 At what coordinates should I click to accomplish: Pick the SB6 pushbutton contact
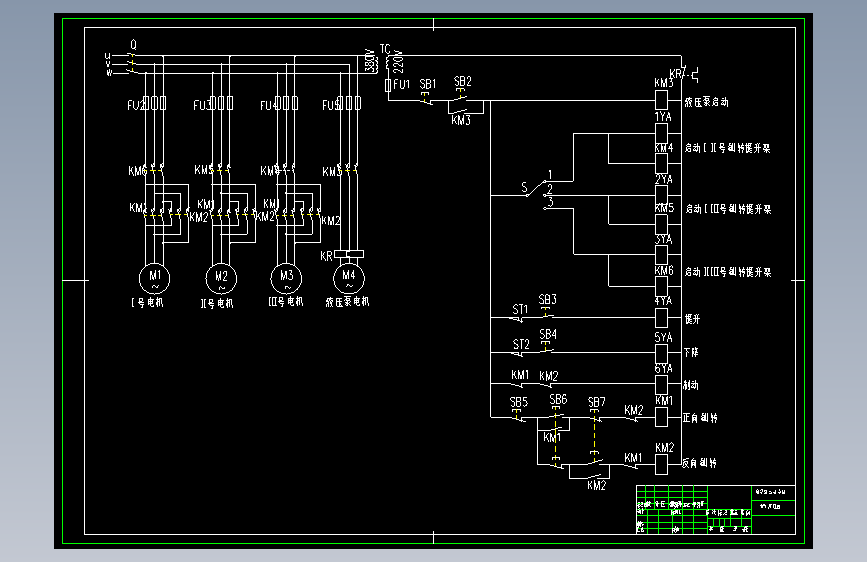556,413
